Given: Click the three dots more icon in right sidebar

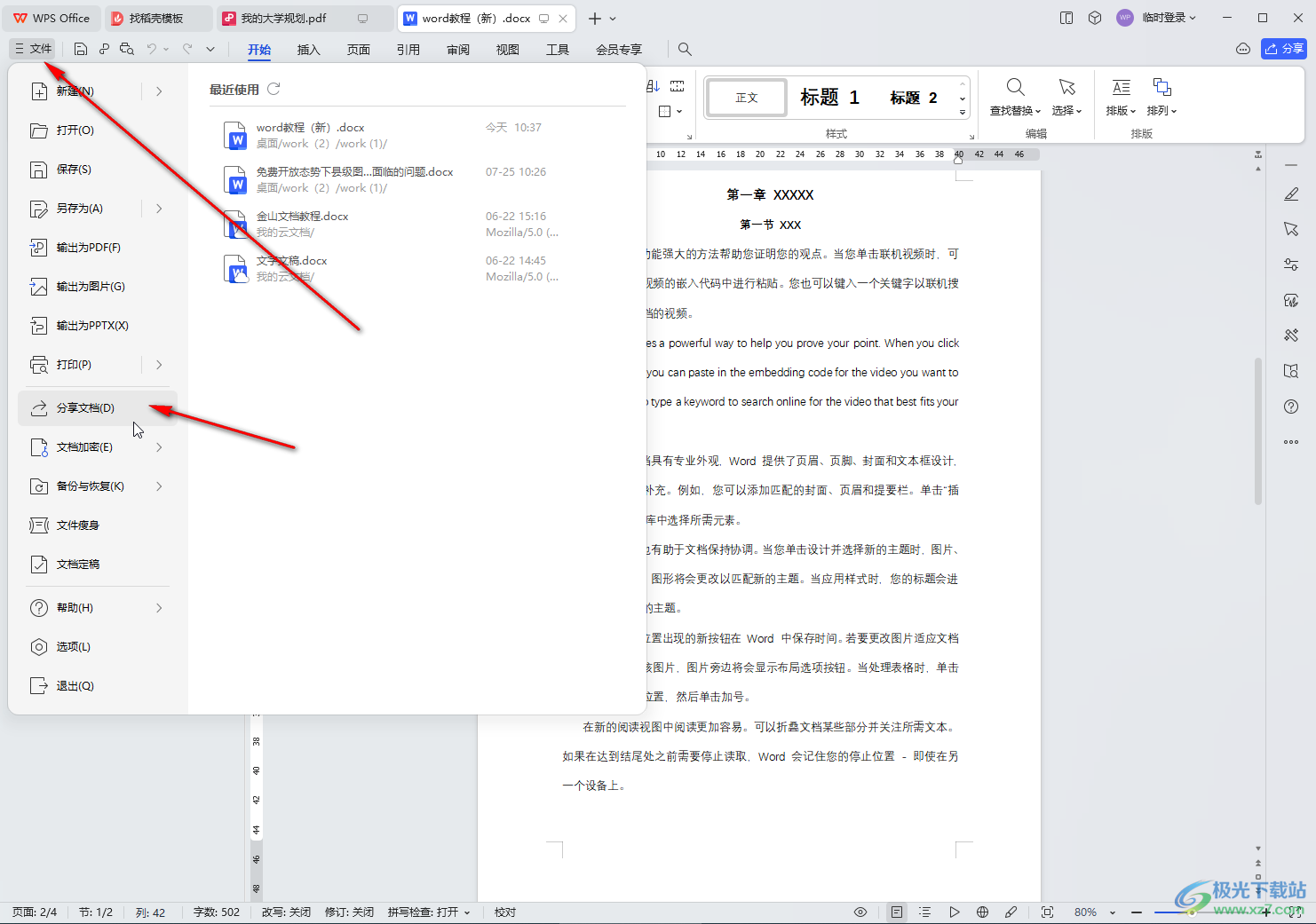Looking at the screenshot, I should tap(1291, 442).
